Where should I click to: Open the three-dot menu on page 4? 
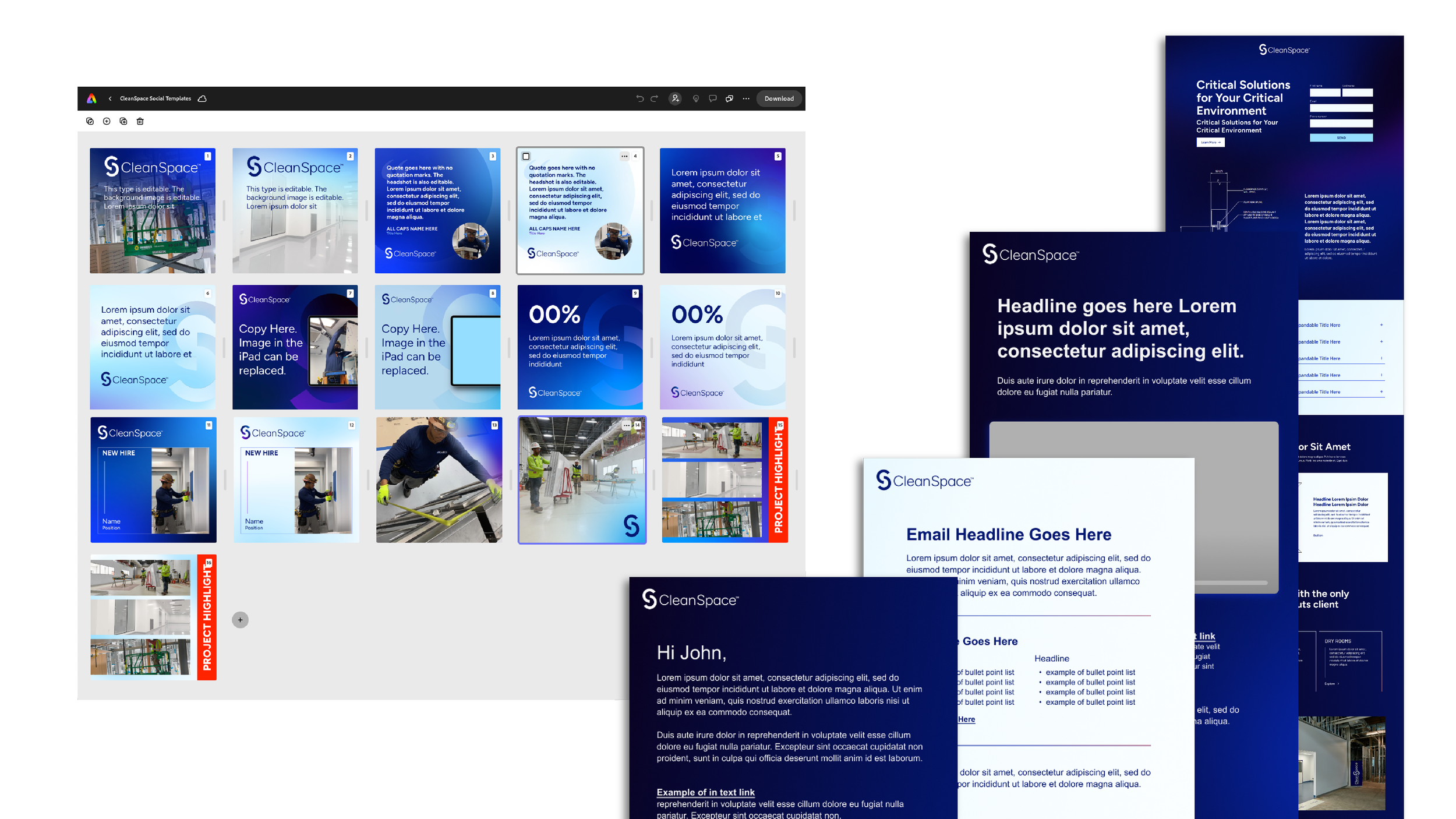[x=624, y=156]
